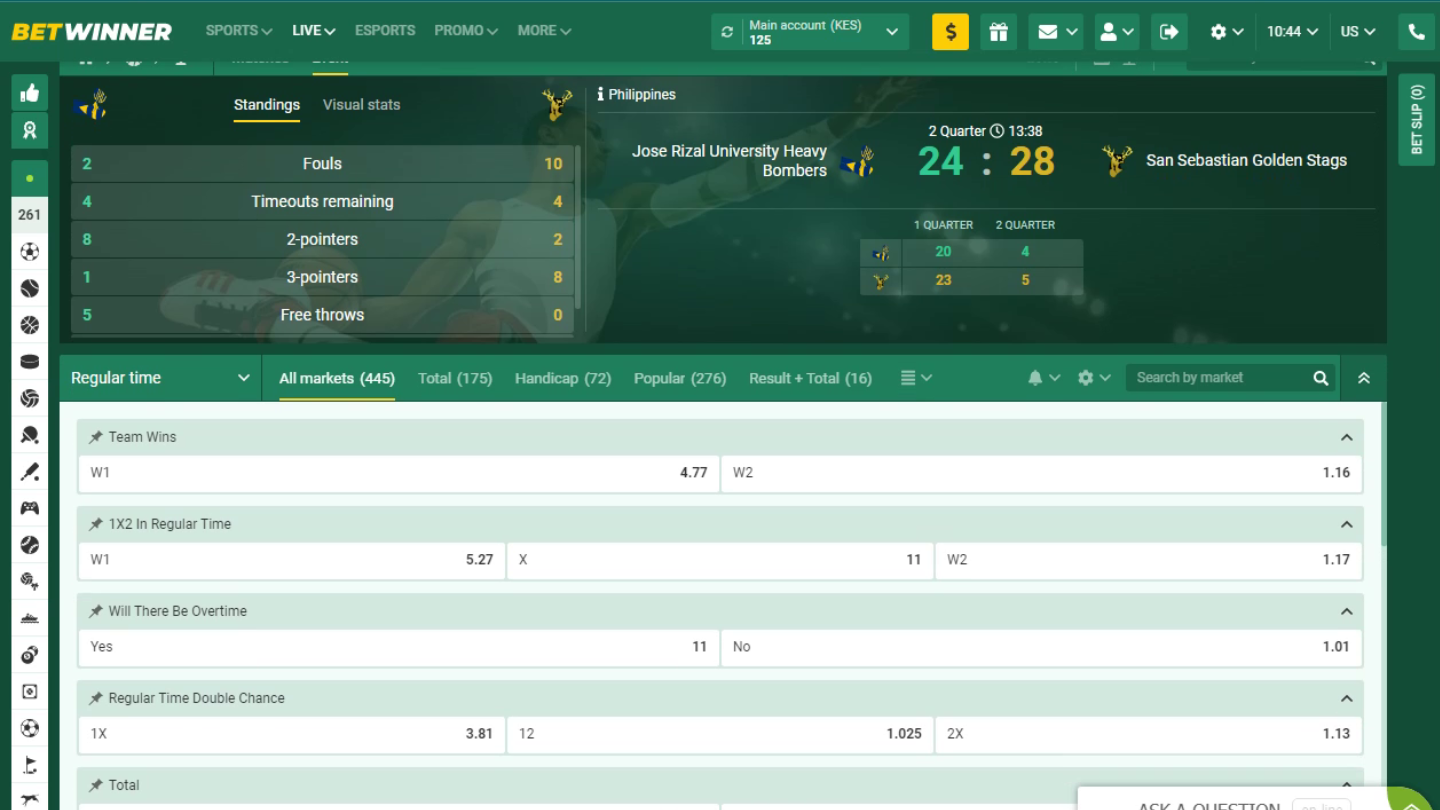
Task: Open the gift bonuses icon
Action: pyautogui.click(x=998, y=32)
